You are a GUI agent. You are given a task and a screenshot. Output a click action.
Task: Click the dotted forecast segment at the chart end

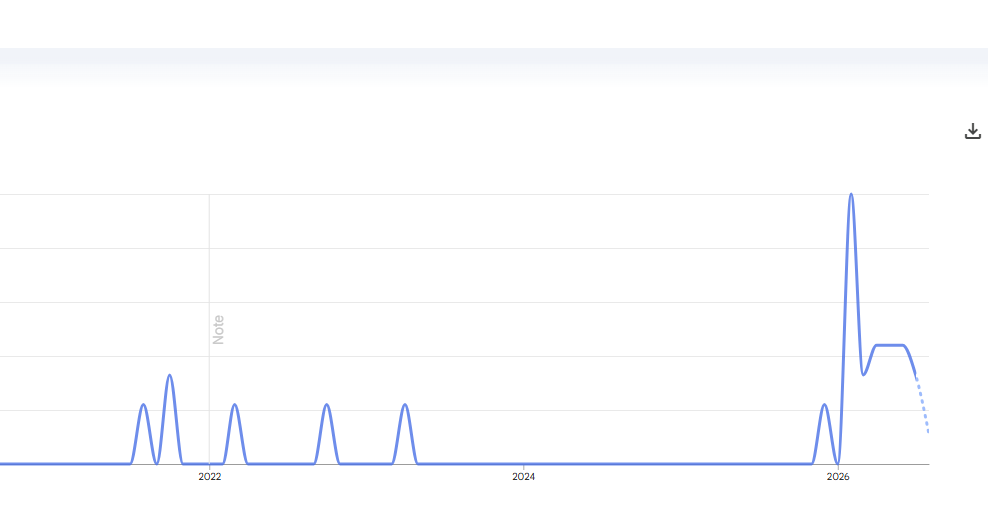(x=922, y=404)
